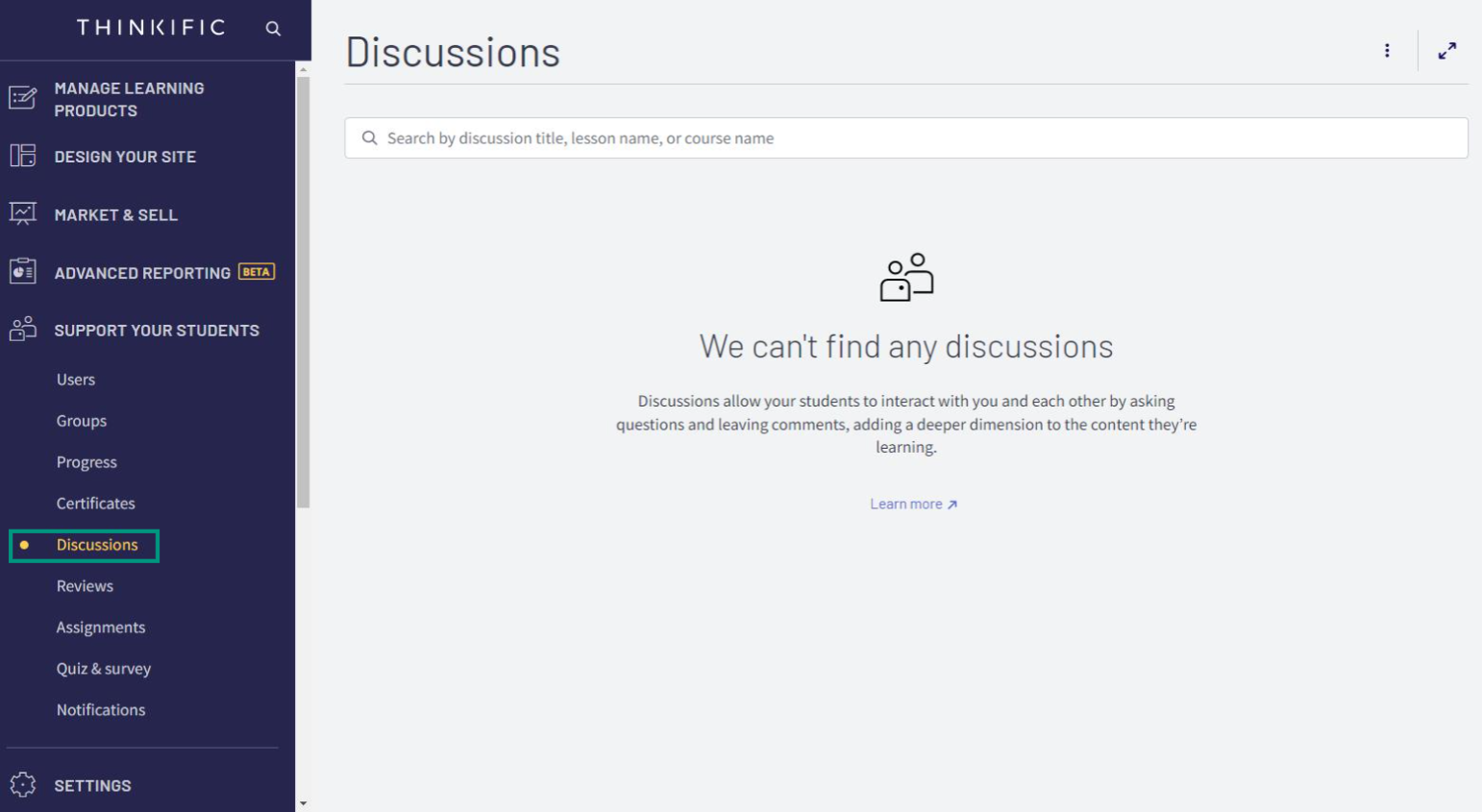Open the Notifications page
The width and height of the screenshot is (1482, 812).
[x=101, y=710]
